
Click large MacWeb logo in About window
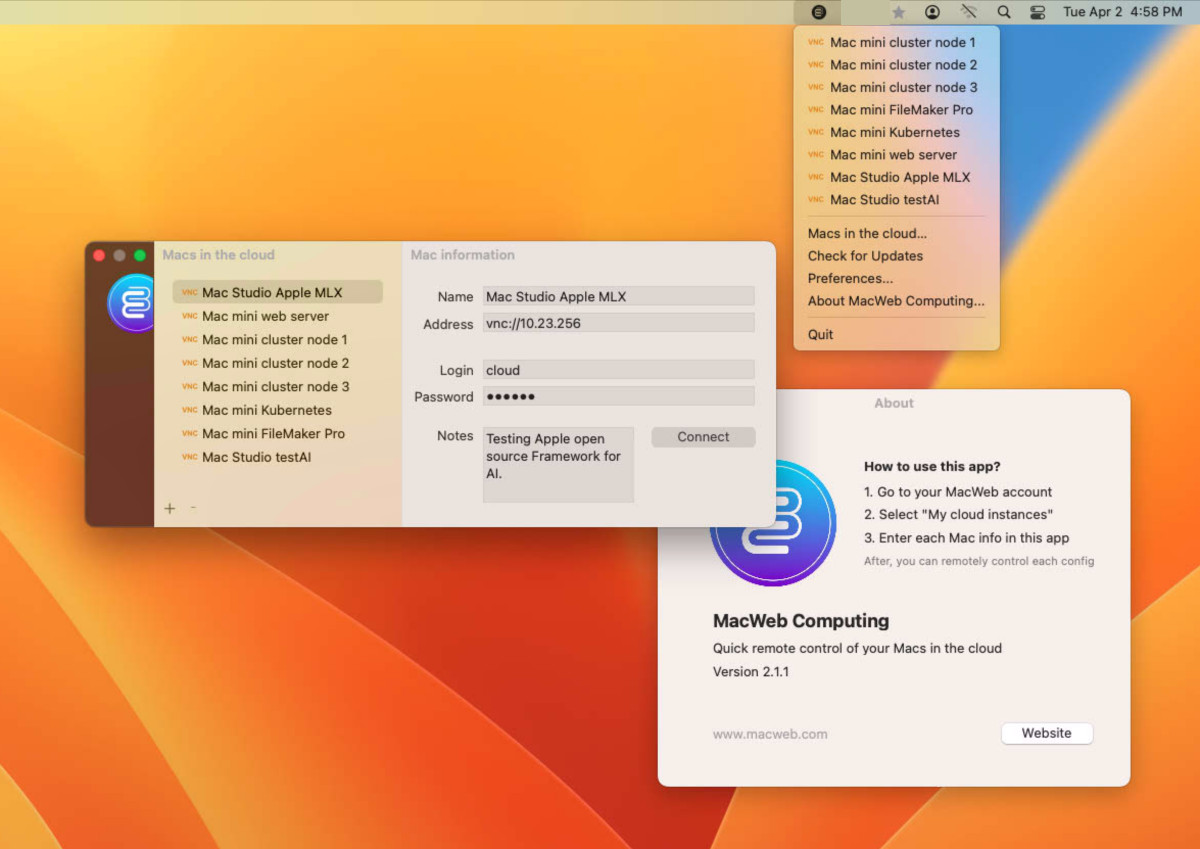click(772, 523)
